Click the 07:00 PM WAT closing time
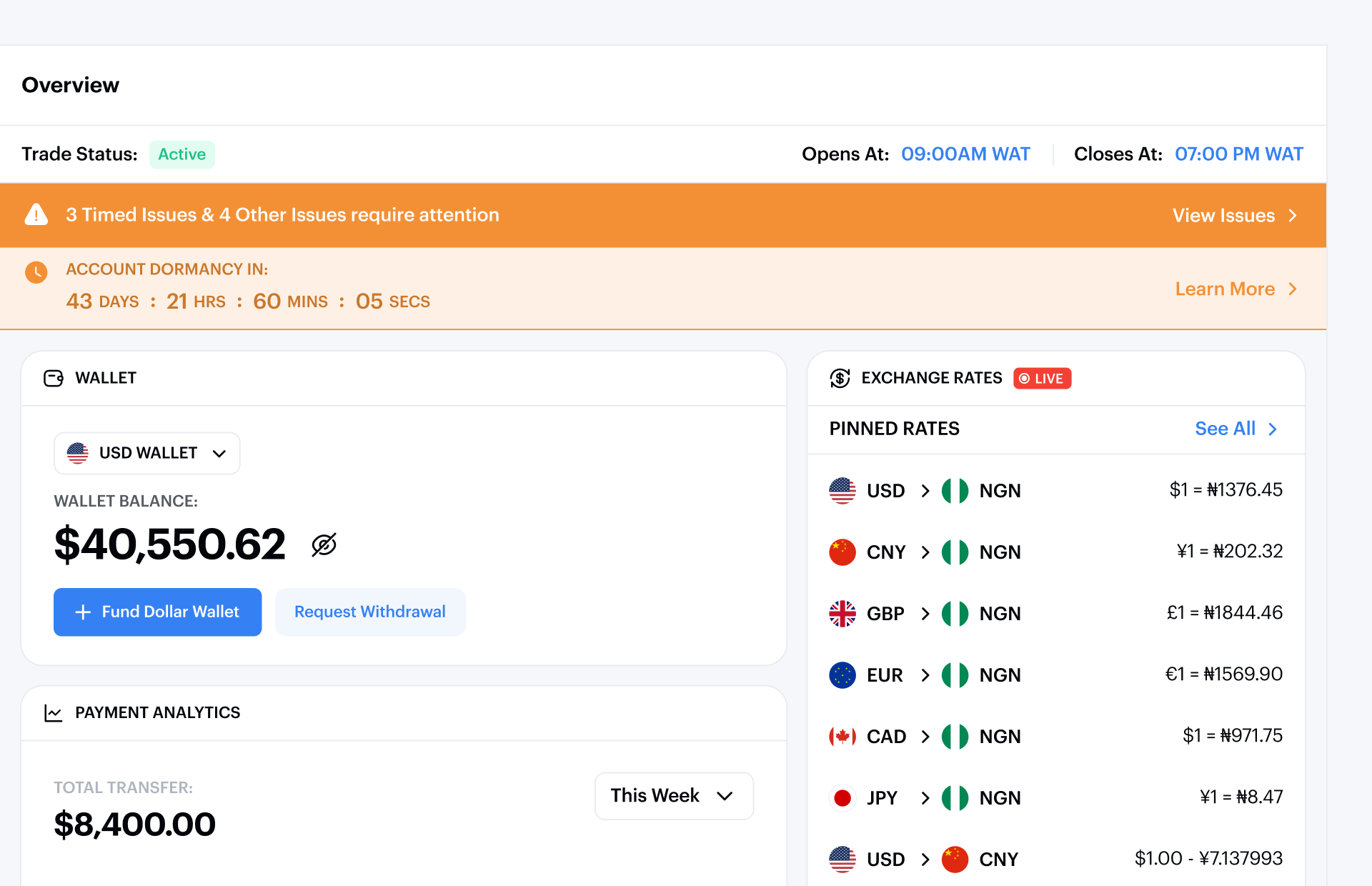This screenshot has height=886, width=1372. (1239, 154)
